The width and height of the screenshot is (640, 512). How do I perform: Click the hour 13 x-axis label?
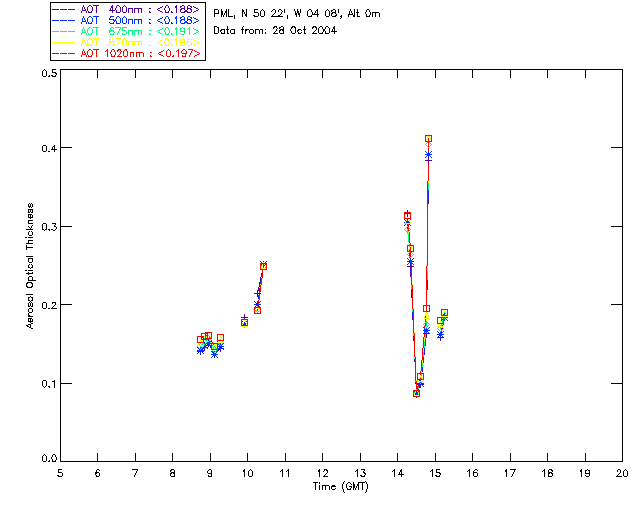tap(360, 473)
